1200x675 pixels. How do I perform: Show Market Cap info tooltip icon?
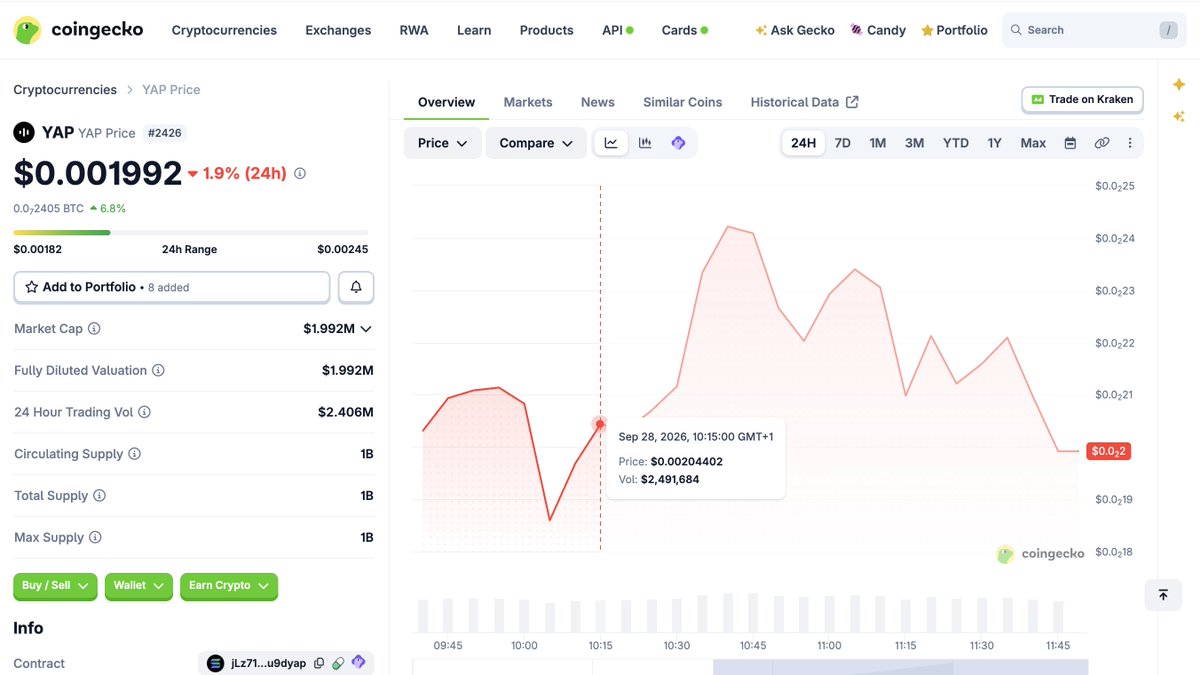(94, 329)
